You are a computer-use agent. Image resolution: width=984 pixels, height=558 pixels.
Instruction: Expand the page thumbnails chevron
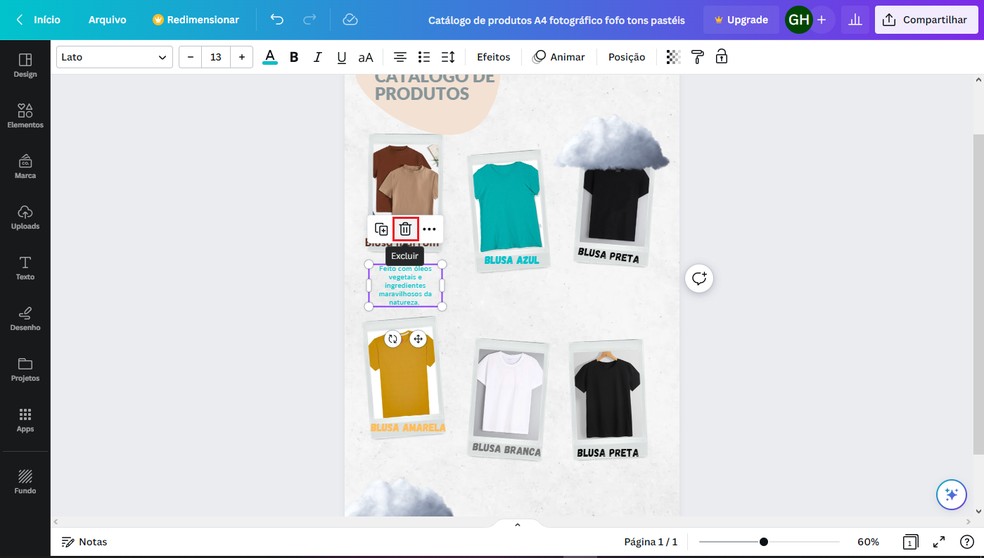(517, 525)
